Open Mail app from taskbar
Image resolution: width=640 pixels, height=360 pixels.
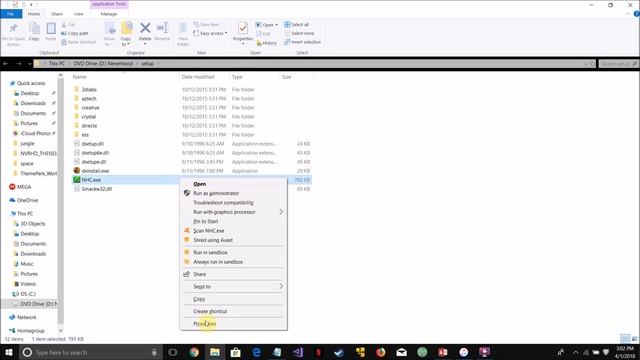click(401, 352)
